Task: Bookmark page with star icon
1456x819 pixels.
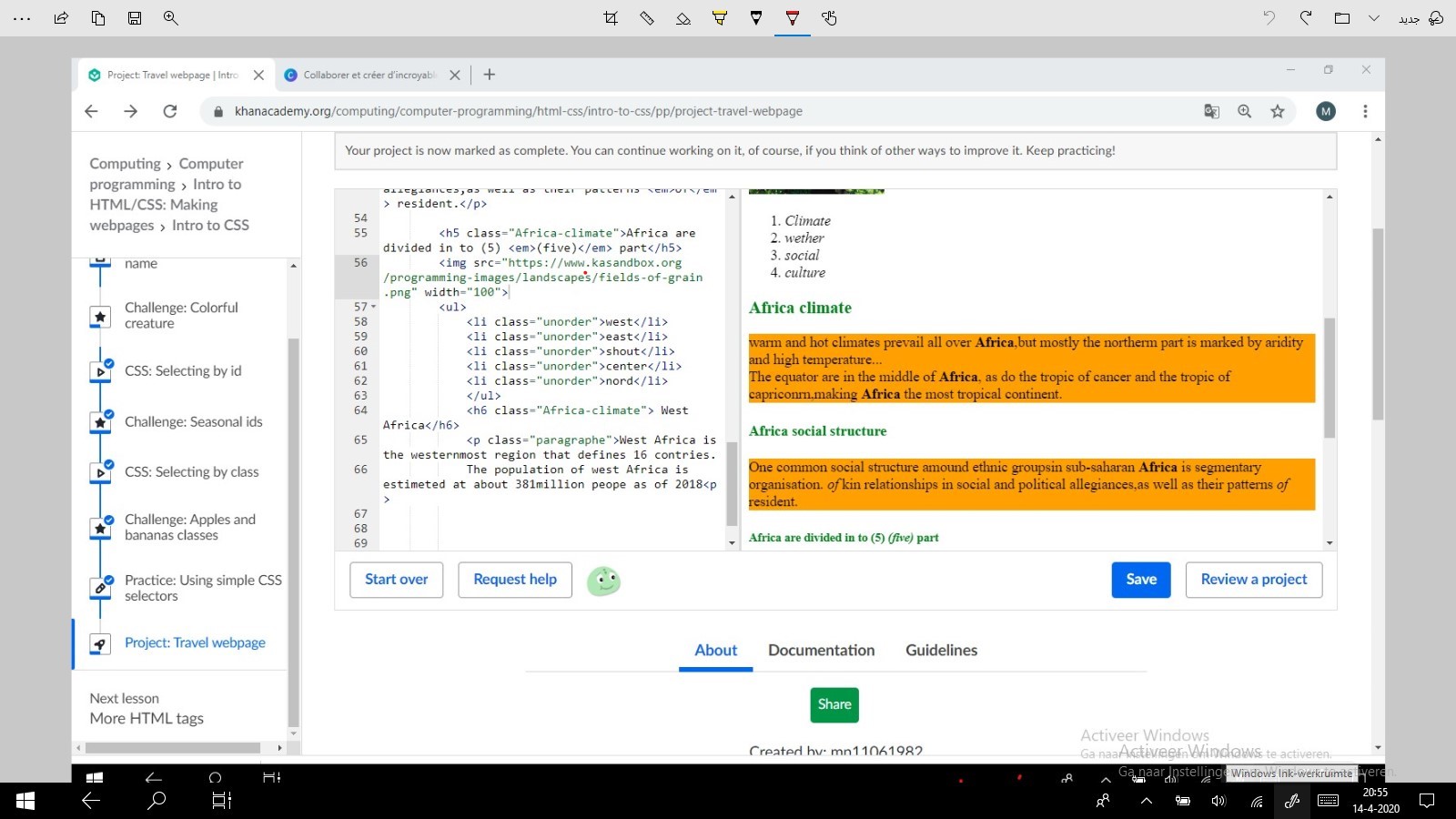Action: pyautogui.click(x=1278, y=111)
